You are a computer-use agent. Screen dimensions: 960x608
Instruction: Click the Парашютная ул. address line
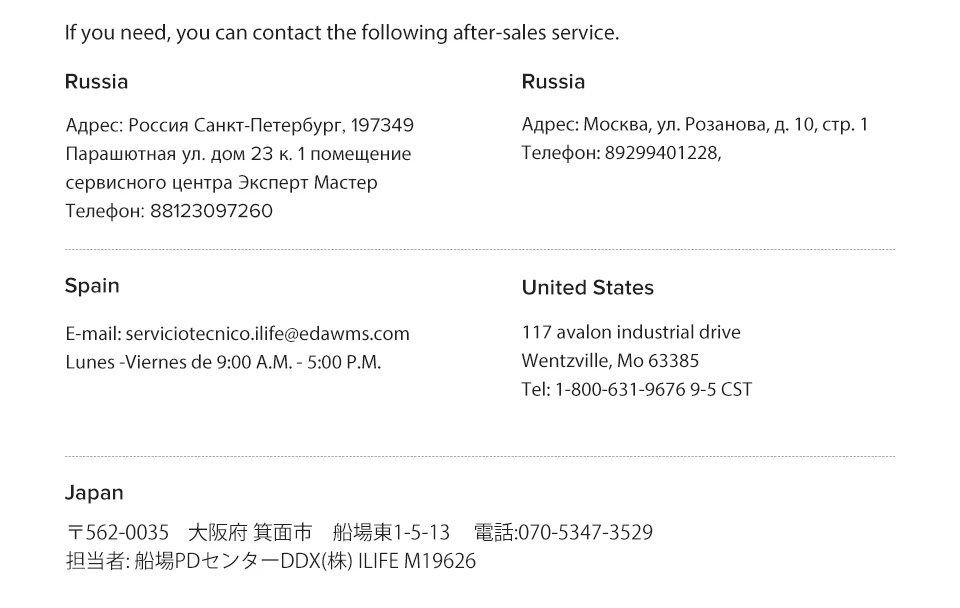238,154
